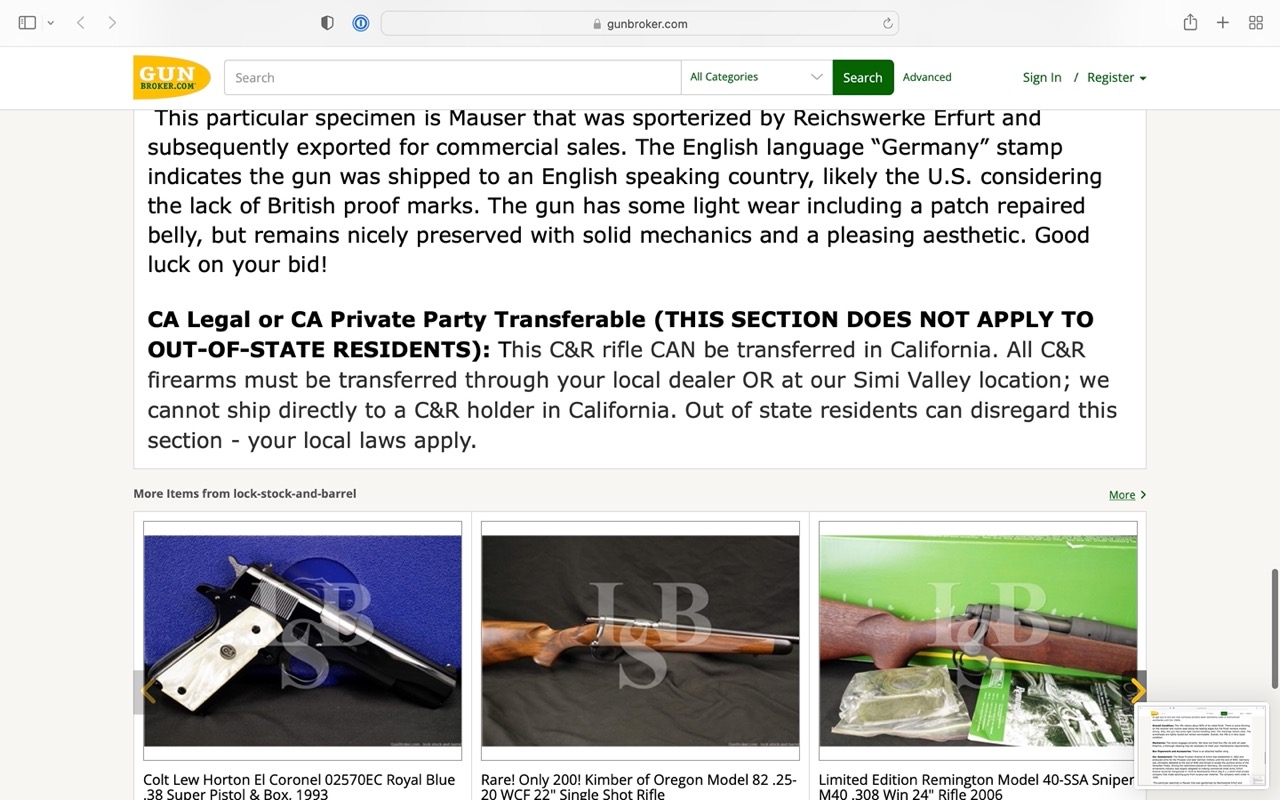
Task: Expand the All Categories dropdown
Action: 756,77
